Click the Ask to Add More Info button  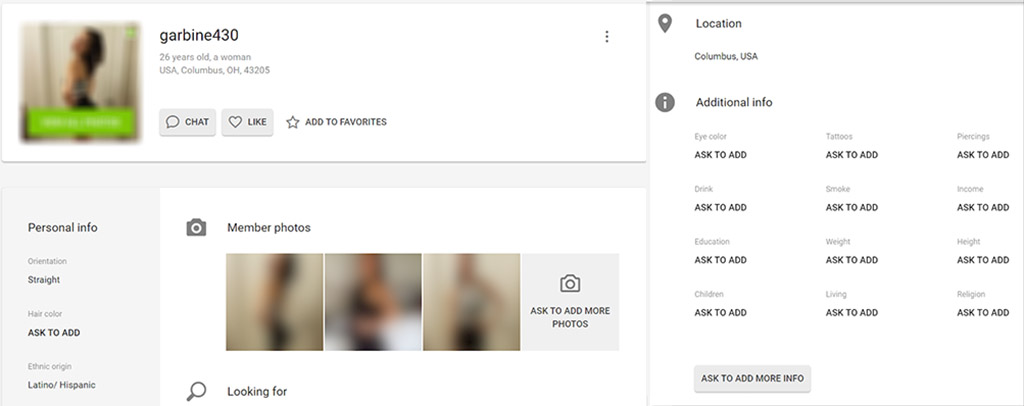point(752,379)
